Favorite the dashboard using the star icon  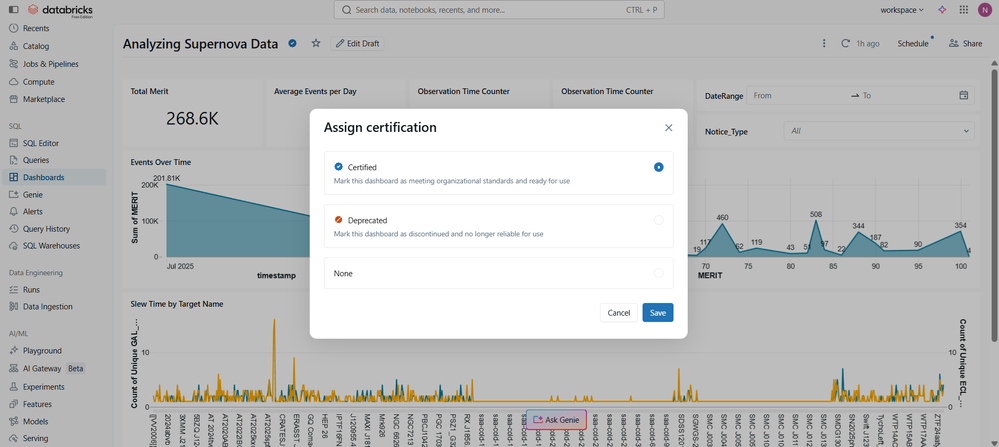coord(316,44)
